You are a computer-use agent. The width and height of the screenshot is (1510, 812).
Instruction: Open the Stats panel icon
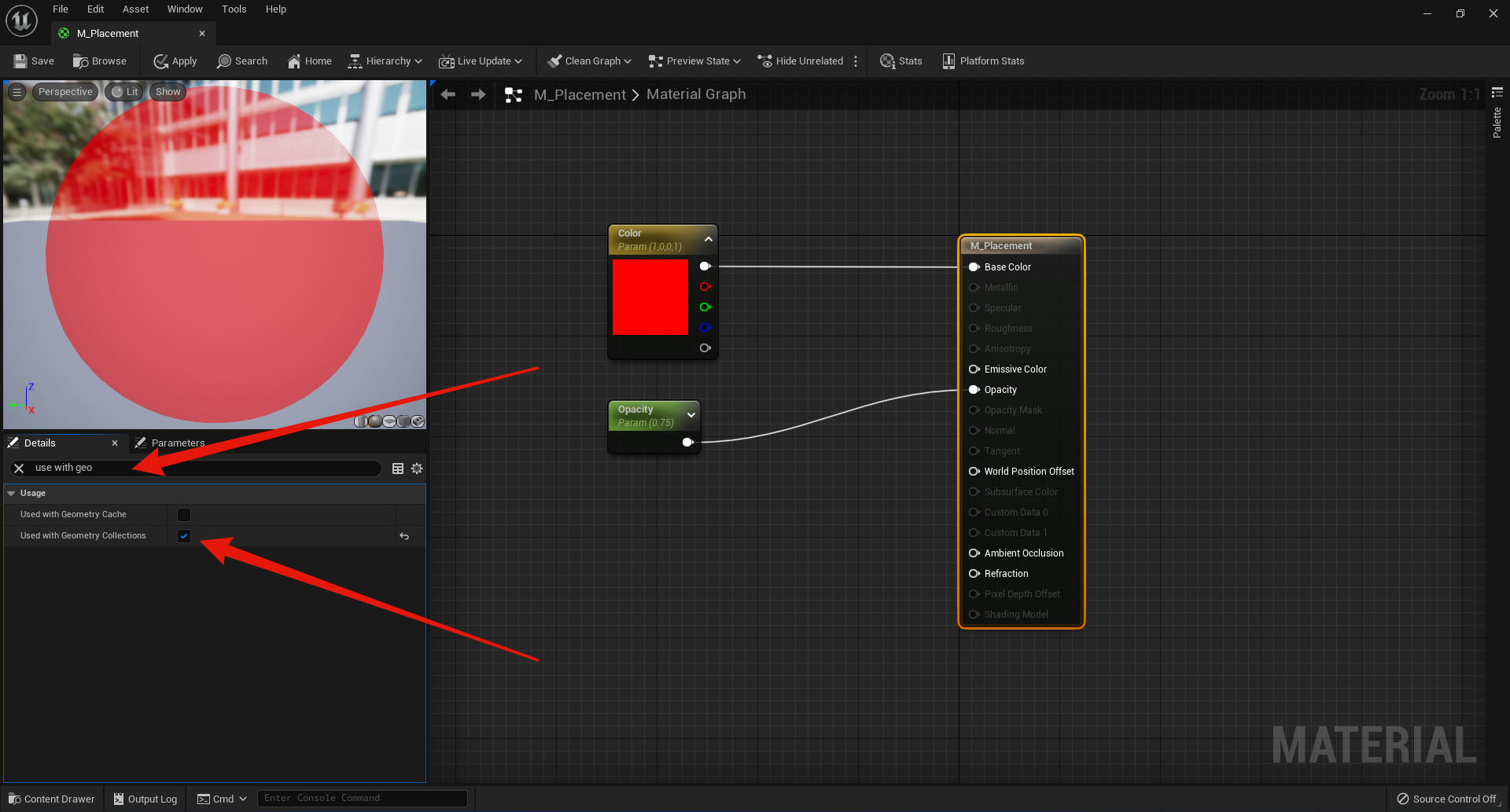click(x=887, y=61)
